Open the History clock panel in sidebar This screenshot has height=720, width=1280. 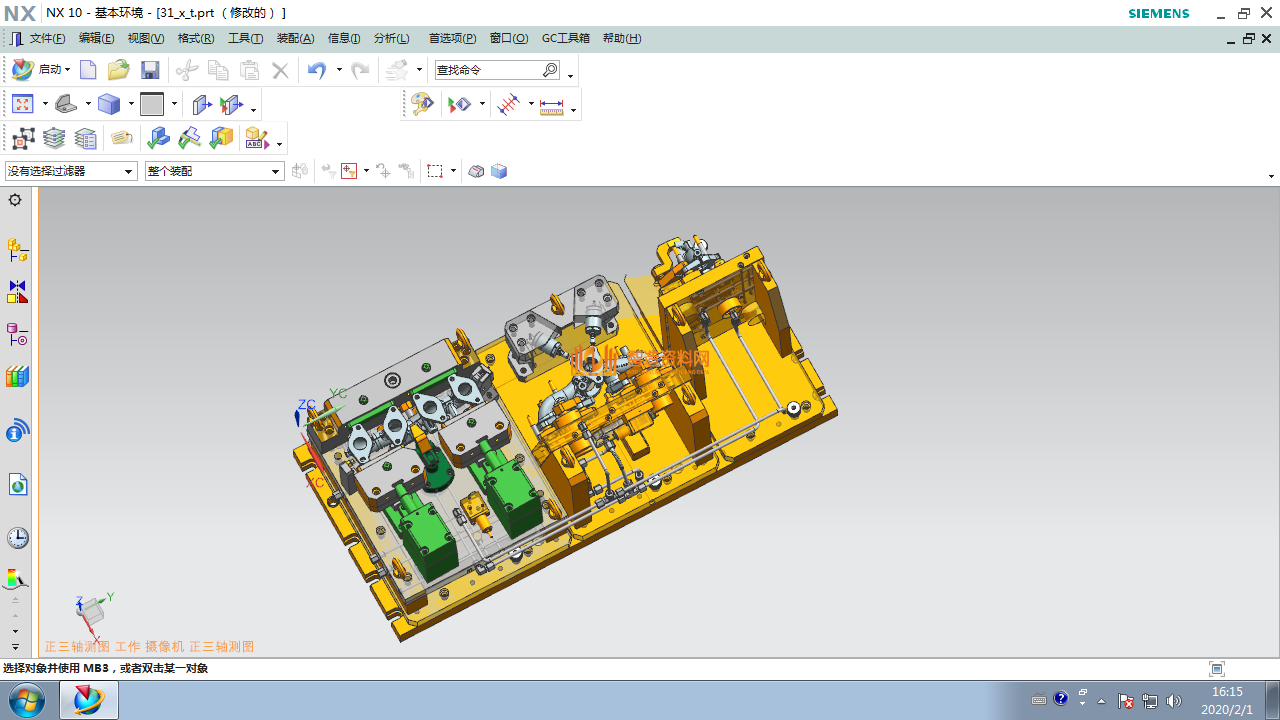tap(17, 538)
